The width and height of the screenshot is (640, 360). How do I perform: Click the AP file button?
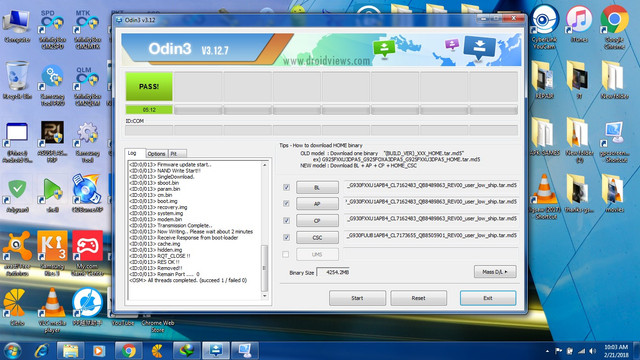317,204
